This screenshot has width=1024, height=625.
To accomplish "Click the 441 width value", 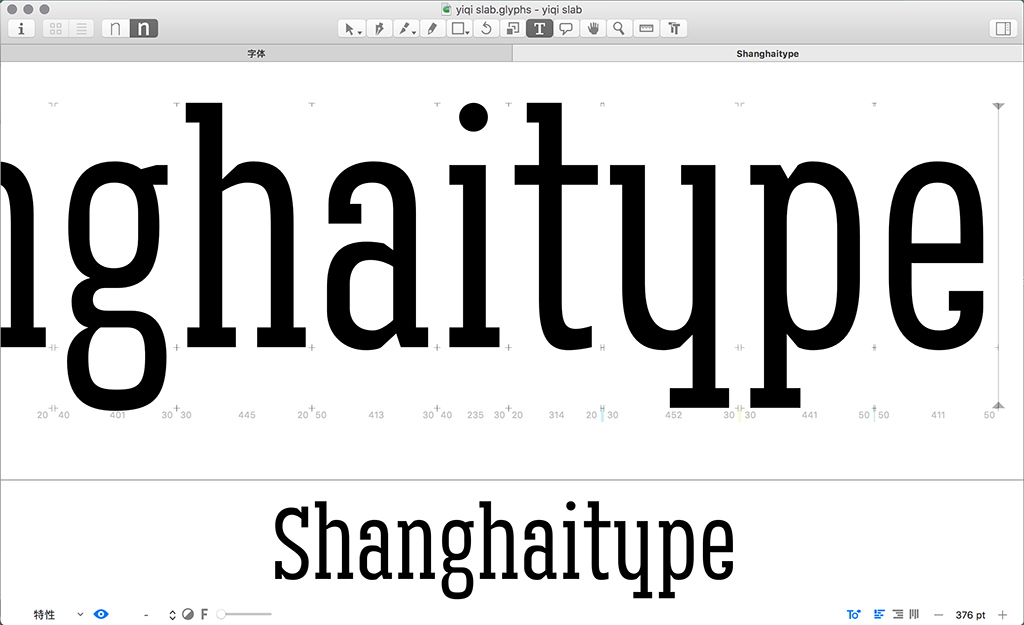I will [810, 415].
